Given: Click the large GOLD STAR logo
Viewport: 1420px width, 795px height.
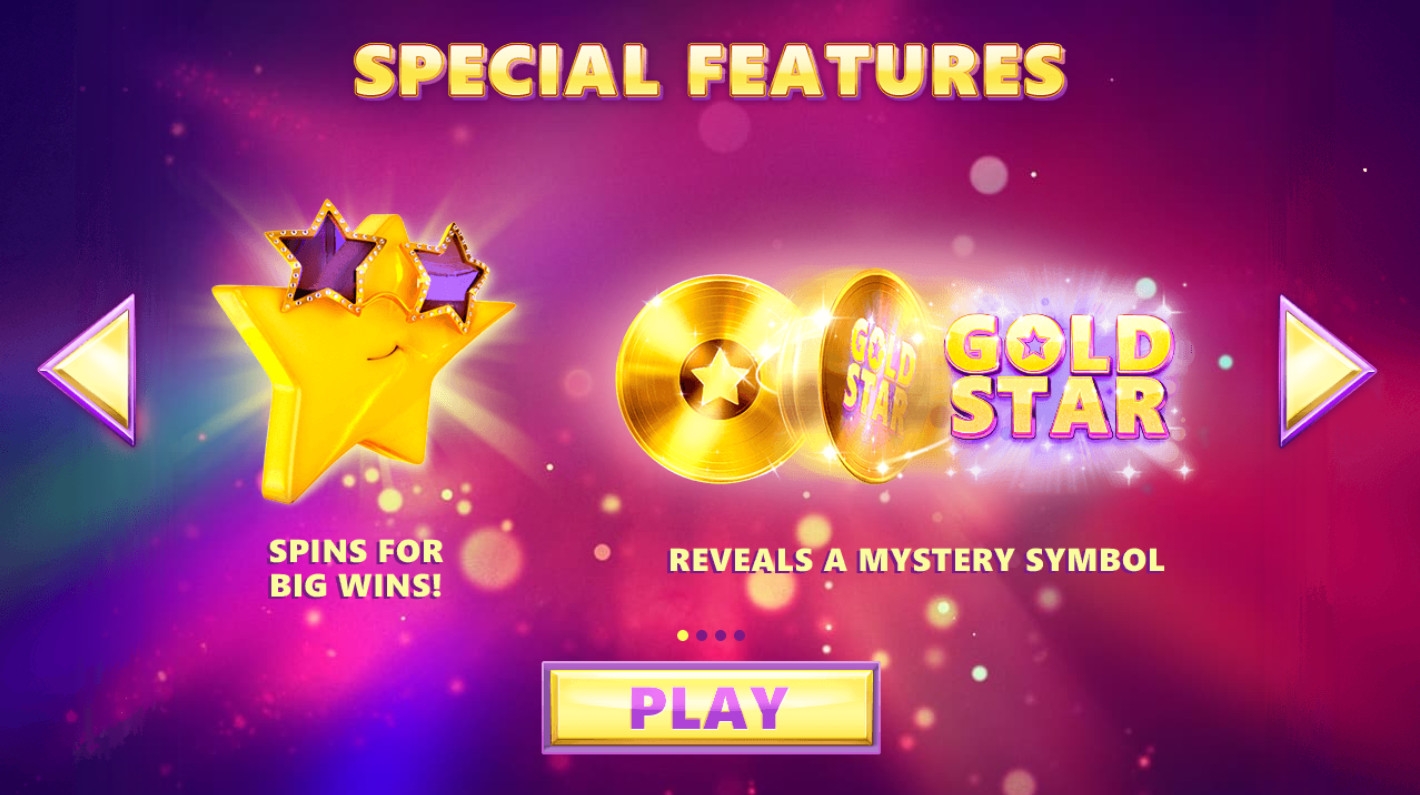Looking at the screenshot, I should (x=1059, y=376).
